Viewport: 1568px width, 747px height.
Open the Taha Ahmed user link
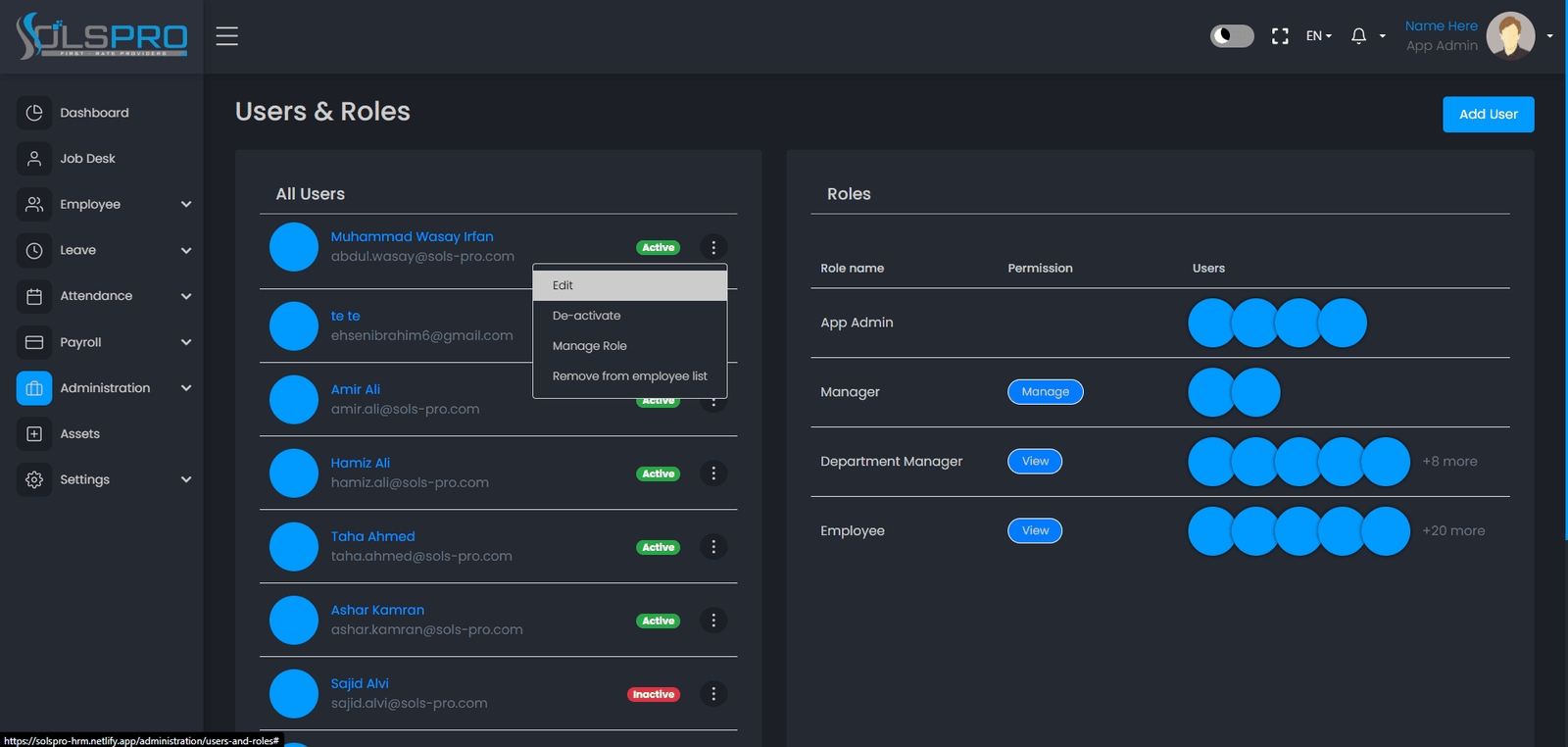coord(372,536)
